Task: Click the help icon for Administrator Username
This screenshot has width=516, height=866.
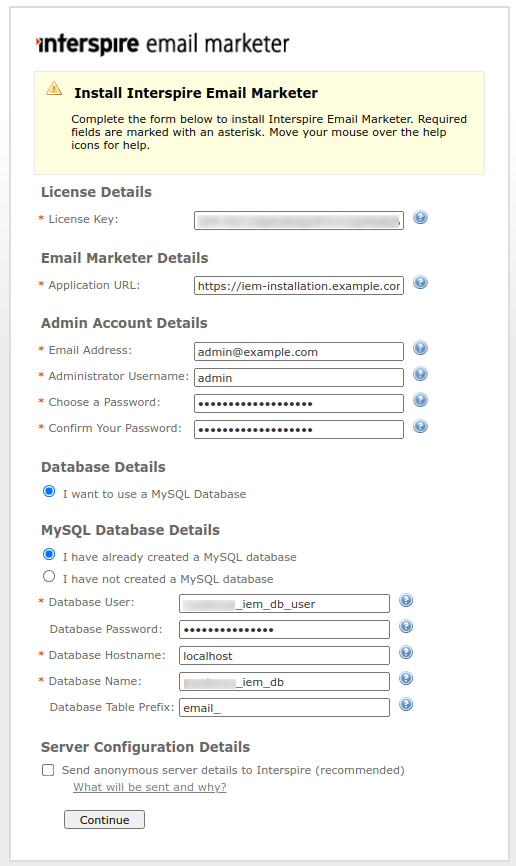Action: (420, 374)
